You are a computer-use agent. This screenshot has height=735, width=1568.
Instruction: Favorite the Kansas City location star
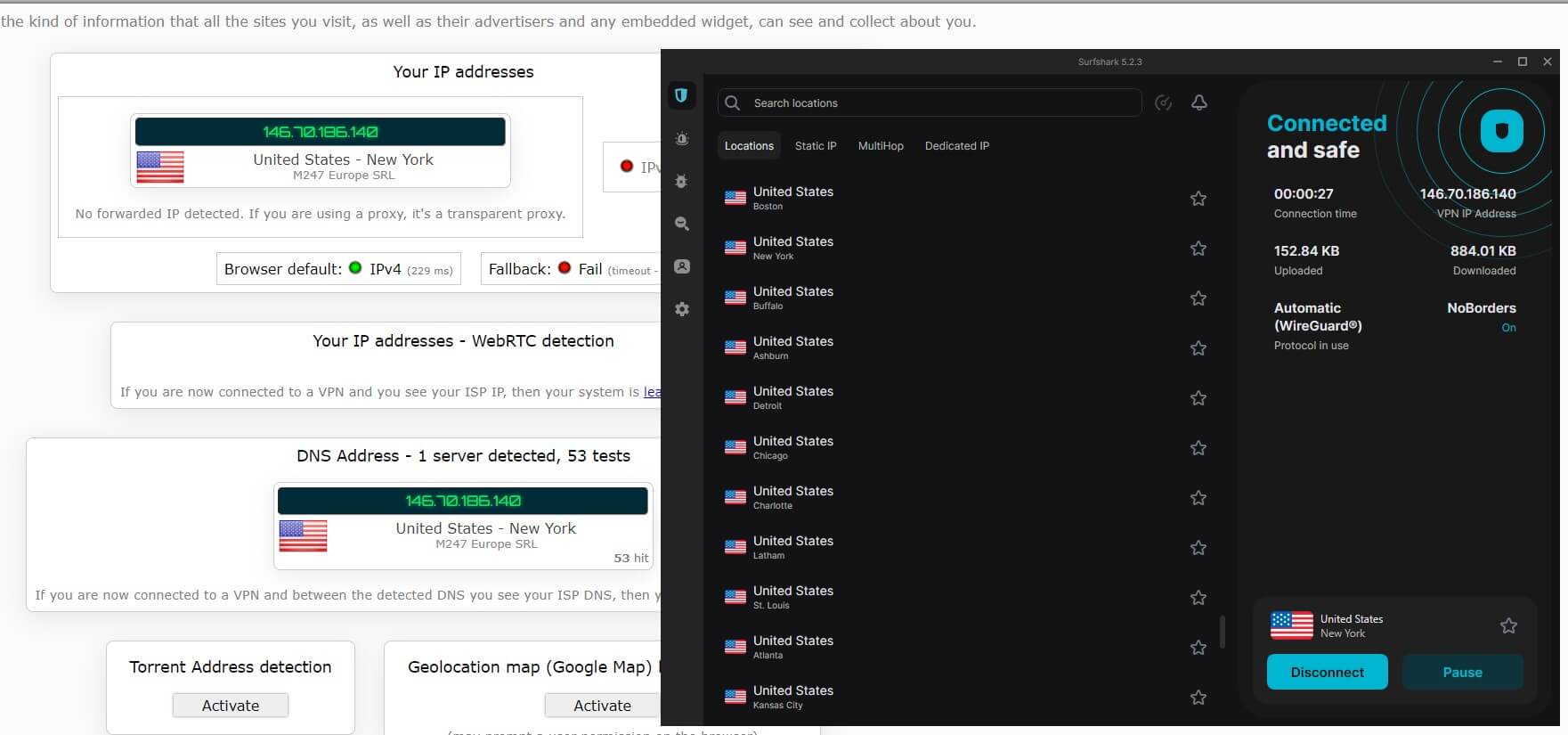(1198, 698)
